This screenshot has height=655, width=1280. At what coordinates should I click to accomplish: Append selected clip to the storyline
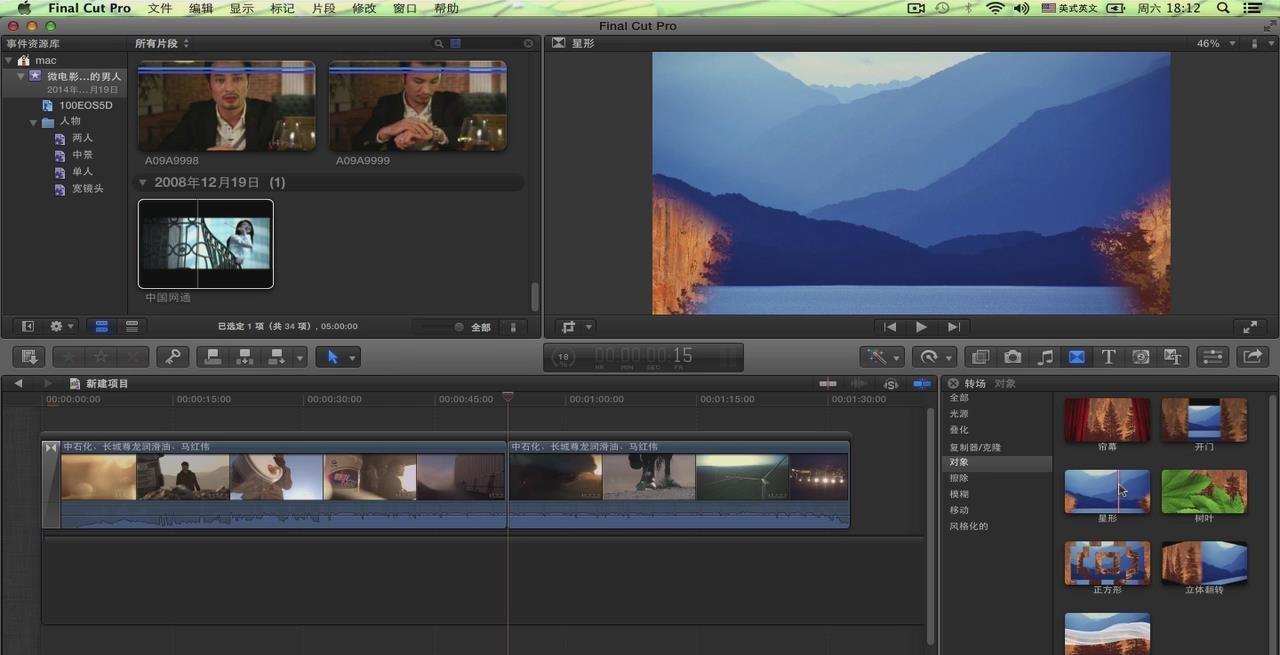(x=276, y=357)
